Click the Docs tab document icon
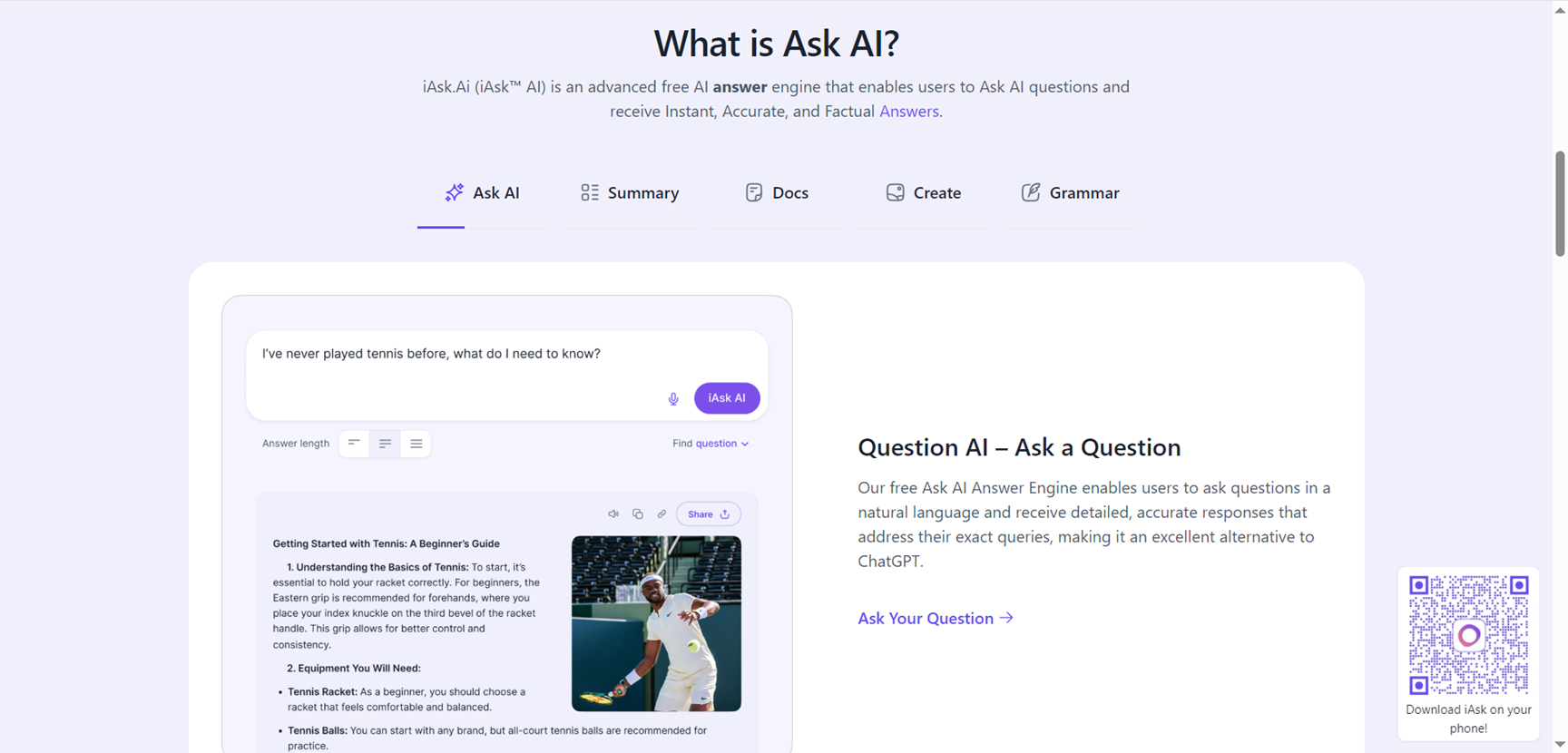Screen dimensions: 1568x753 (754, 192)
